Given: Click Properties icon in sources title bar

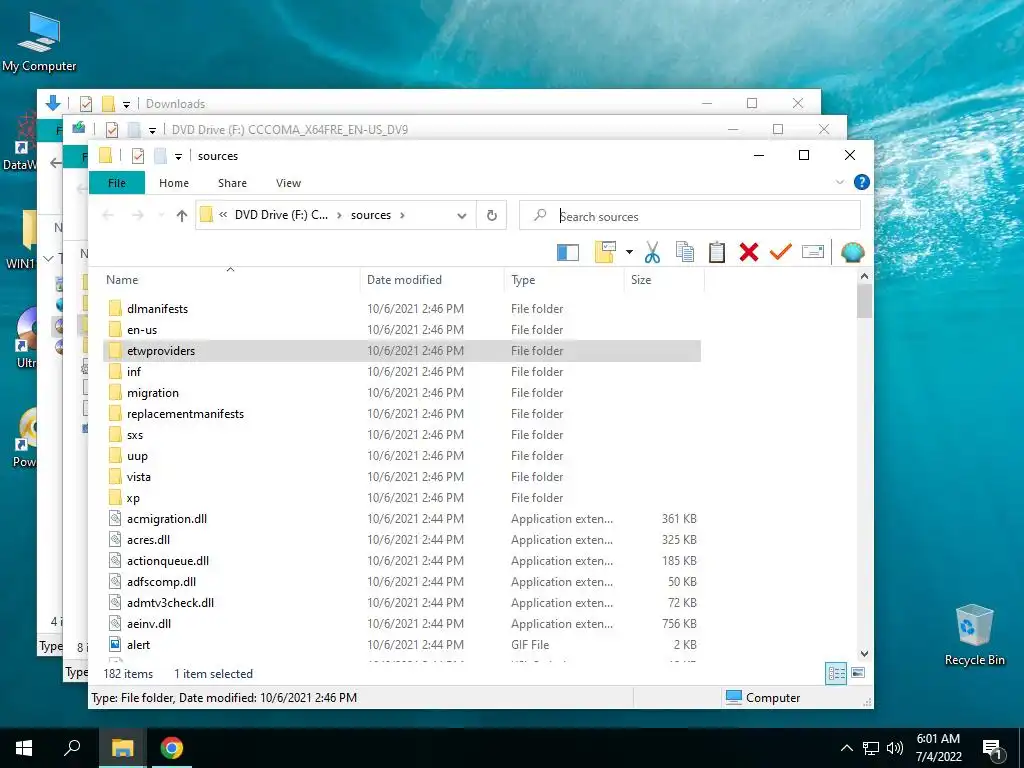Looking at the screenshot, I should (x=138, y=156).
